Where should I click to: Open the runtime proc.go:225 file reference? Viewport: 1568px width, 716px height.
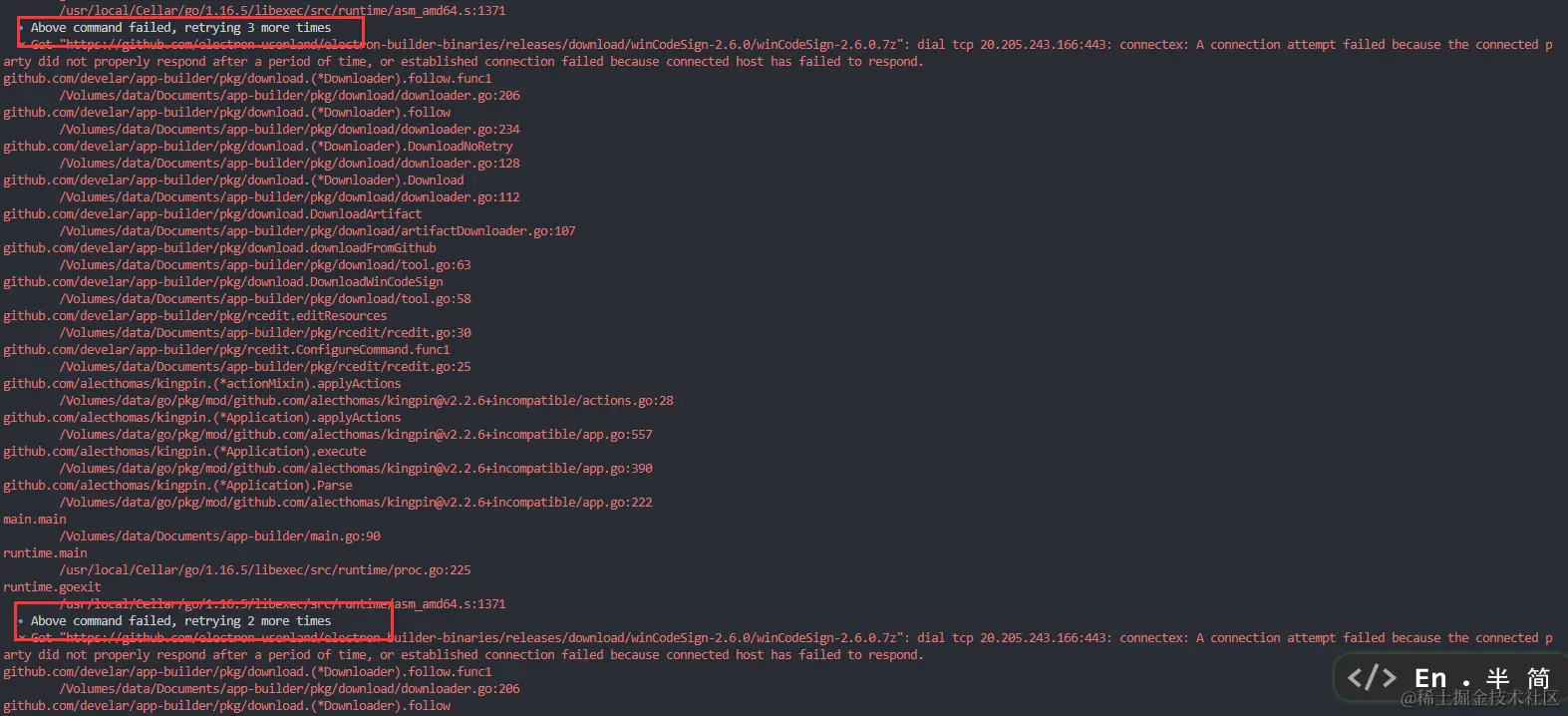pyautogui.click(x=265, y=570)
